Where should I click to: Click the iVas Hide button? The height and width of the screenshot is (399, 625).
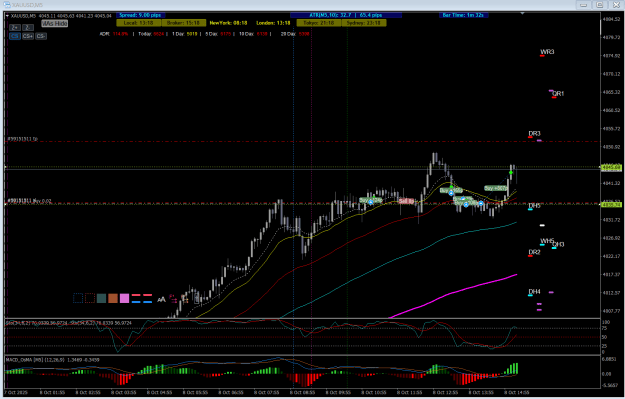tap(55, 24)
